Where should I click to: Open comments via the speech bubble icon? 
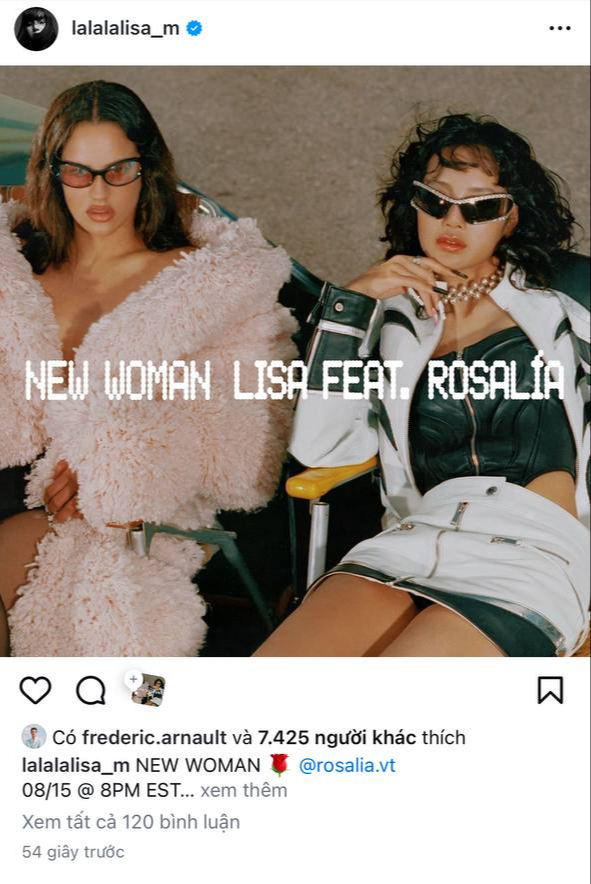pyautogui.click(x=91, y=690)
